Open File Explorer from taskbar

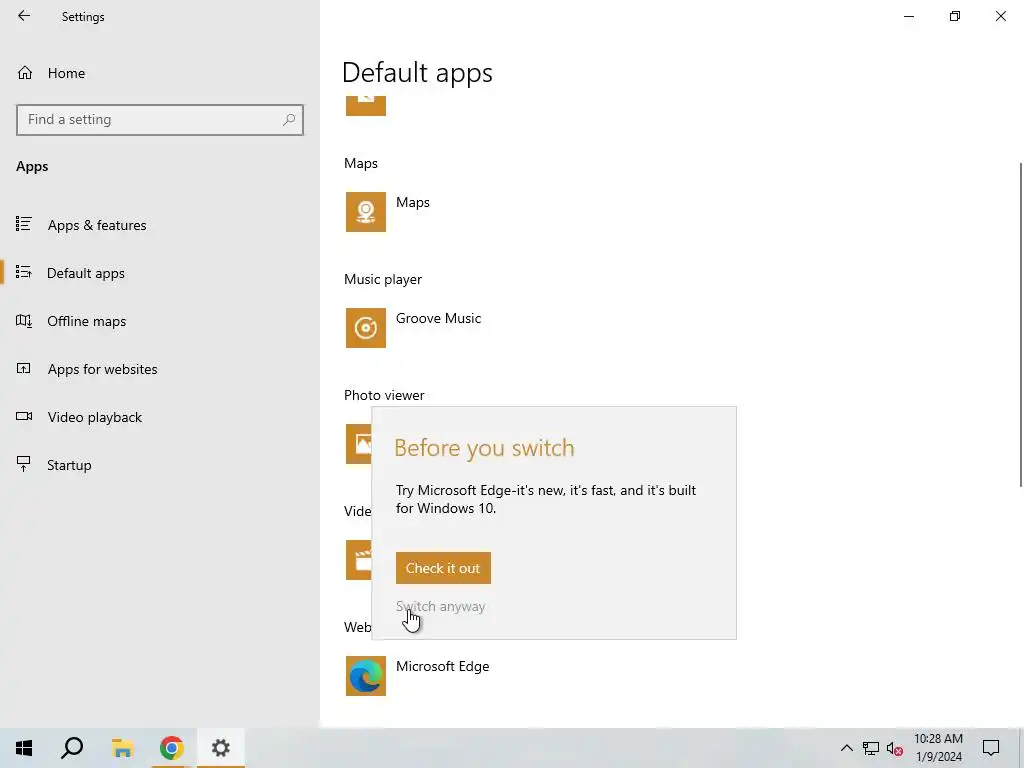tap(122, 748)
